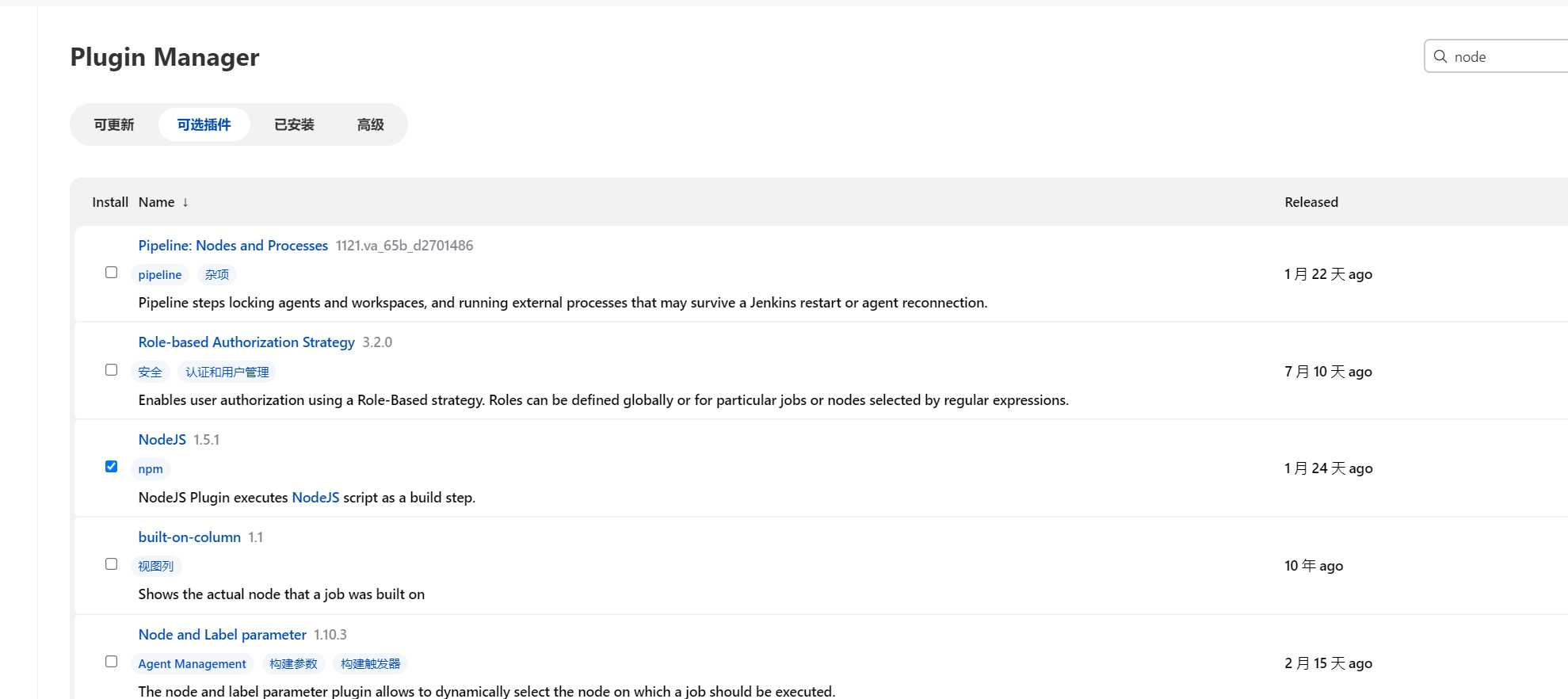Click the Released column header

(1311, 202)
